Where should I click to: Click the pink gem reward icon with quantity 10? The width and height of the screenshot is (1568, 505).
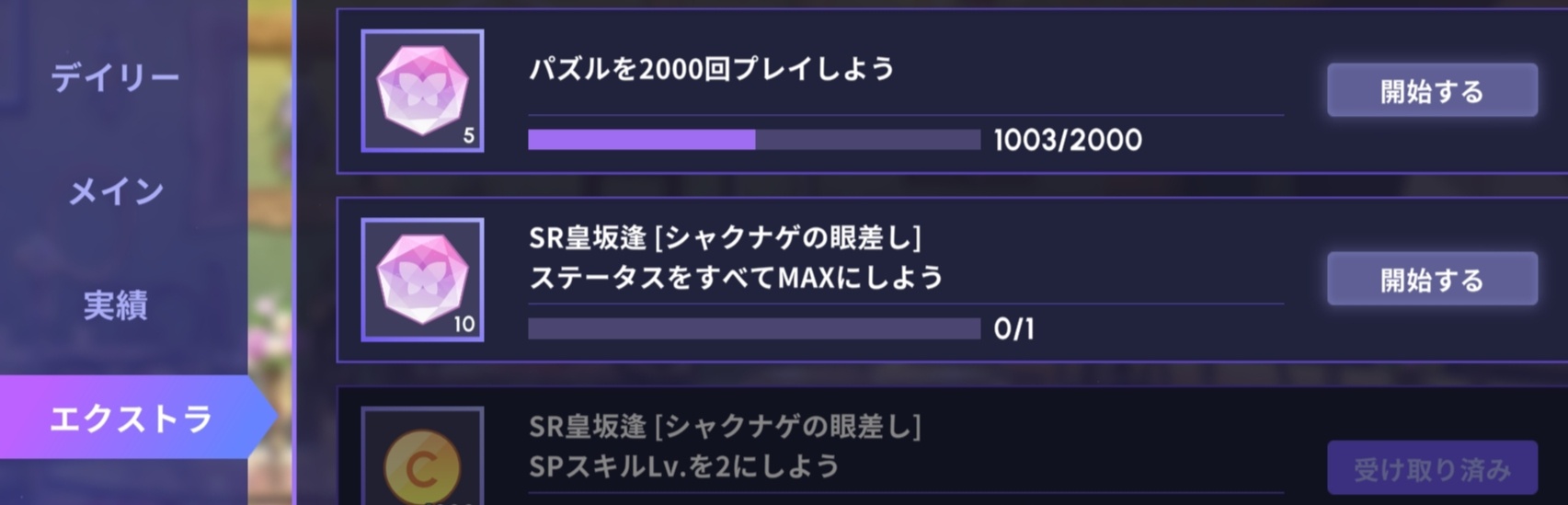[422, 280]
